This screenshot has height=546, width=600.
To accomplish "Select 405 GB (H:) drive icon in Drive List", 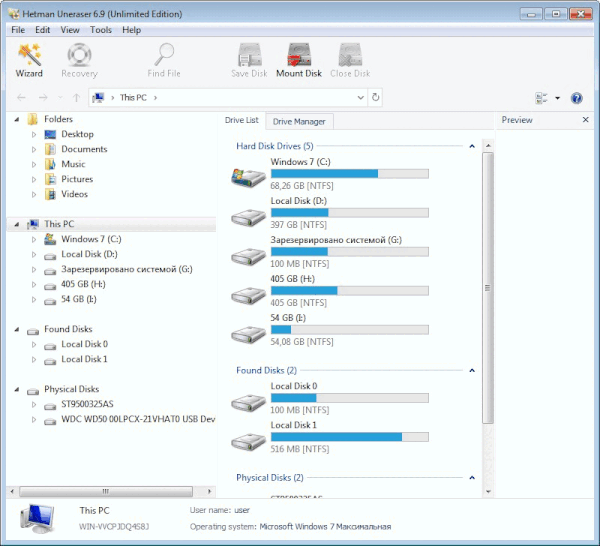I will [248, 296].
